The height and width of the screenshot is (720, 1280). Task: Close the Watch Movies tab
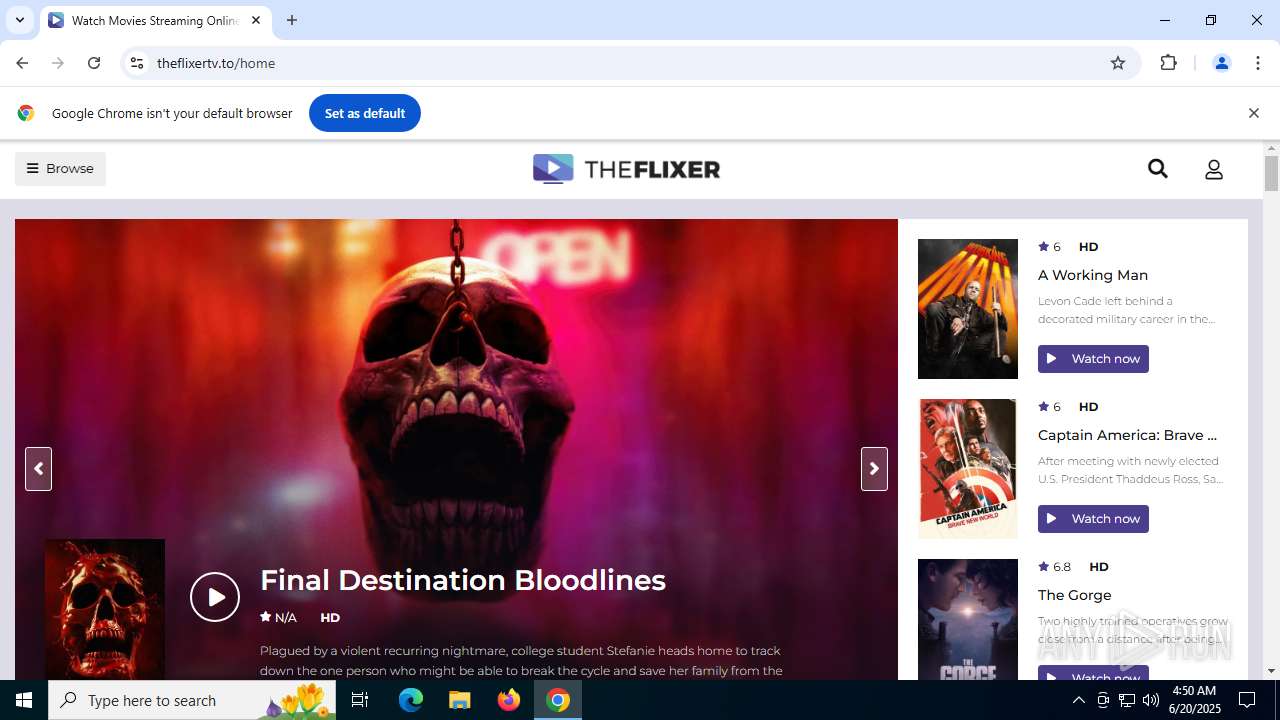pyautogui.click(x=256, y=20)
